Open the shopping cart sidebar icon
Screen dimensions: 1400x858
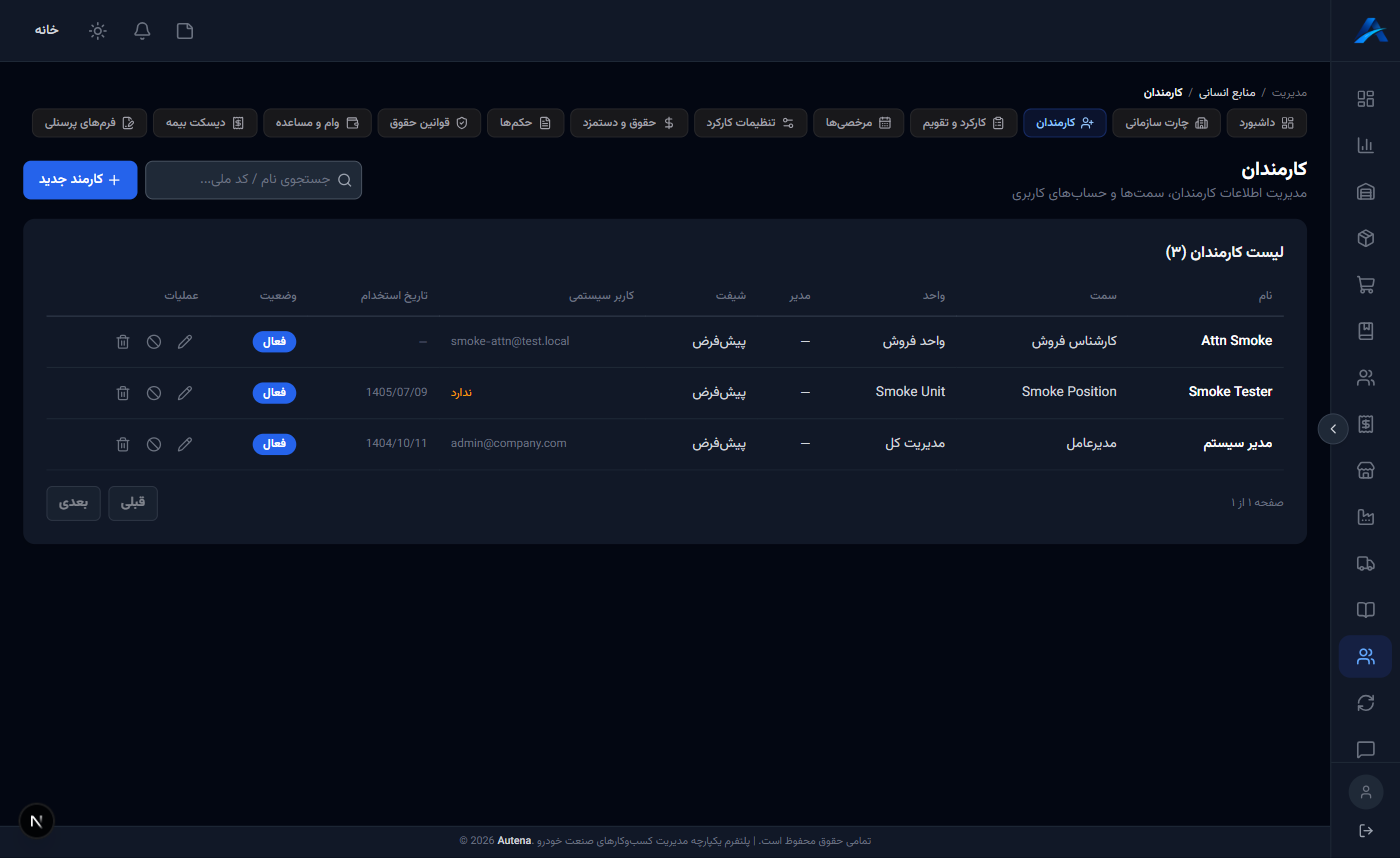pyautogui.click(x=1365, y=285)
